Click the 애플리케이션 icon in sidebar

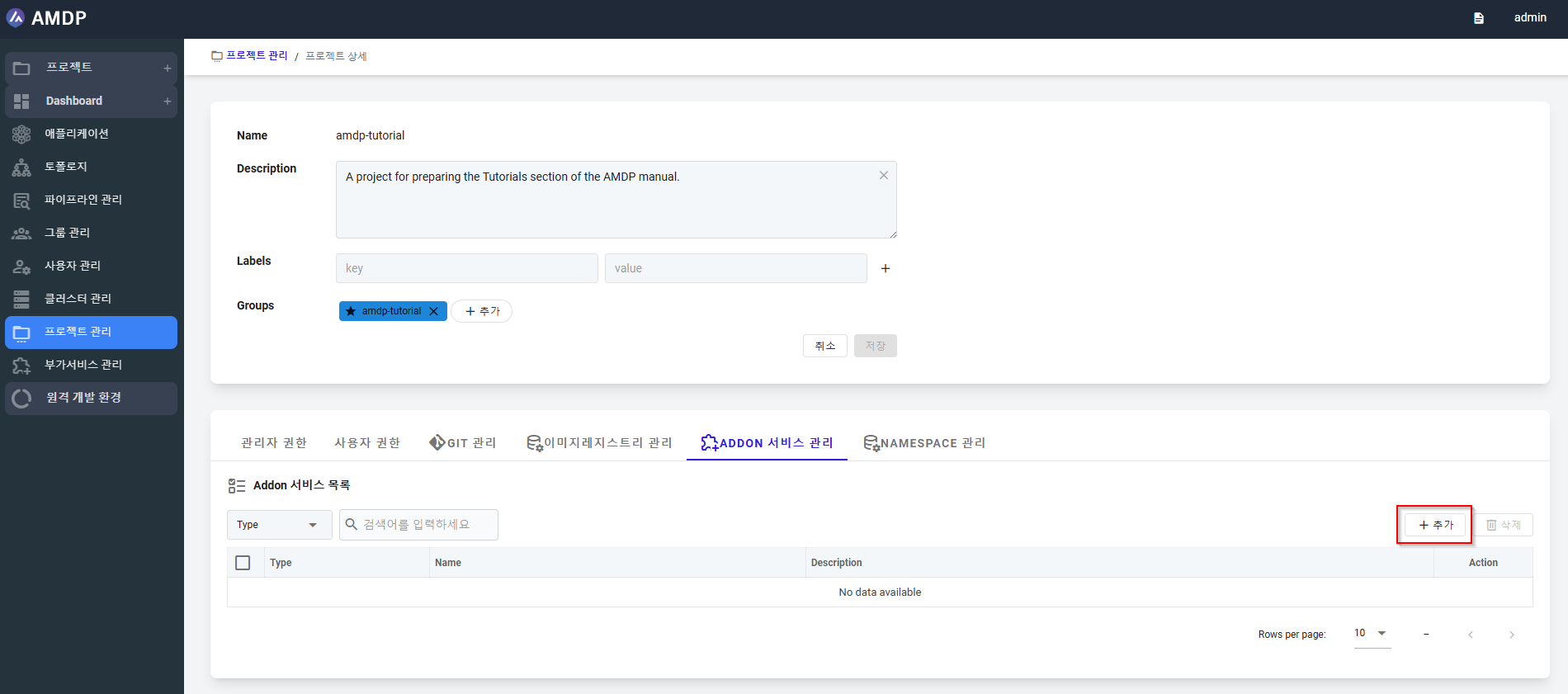(x=21, y=134)
